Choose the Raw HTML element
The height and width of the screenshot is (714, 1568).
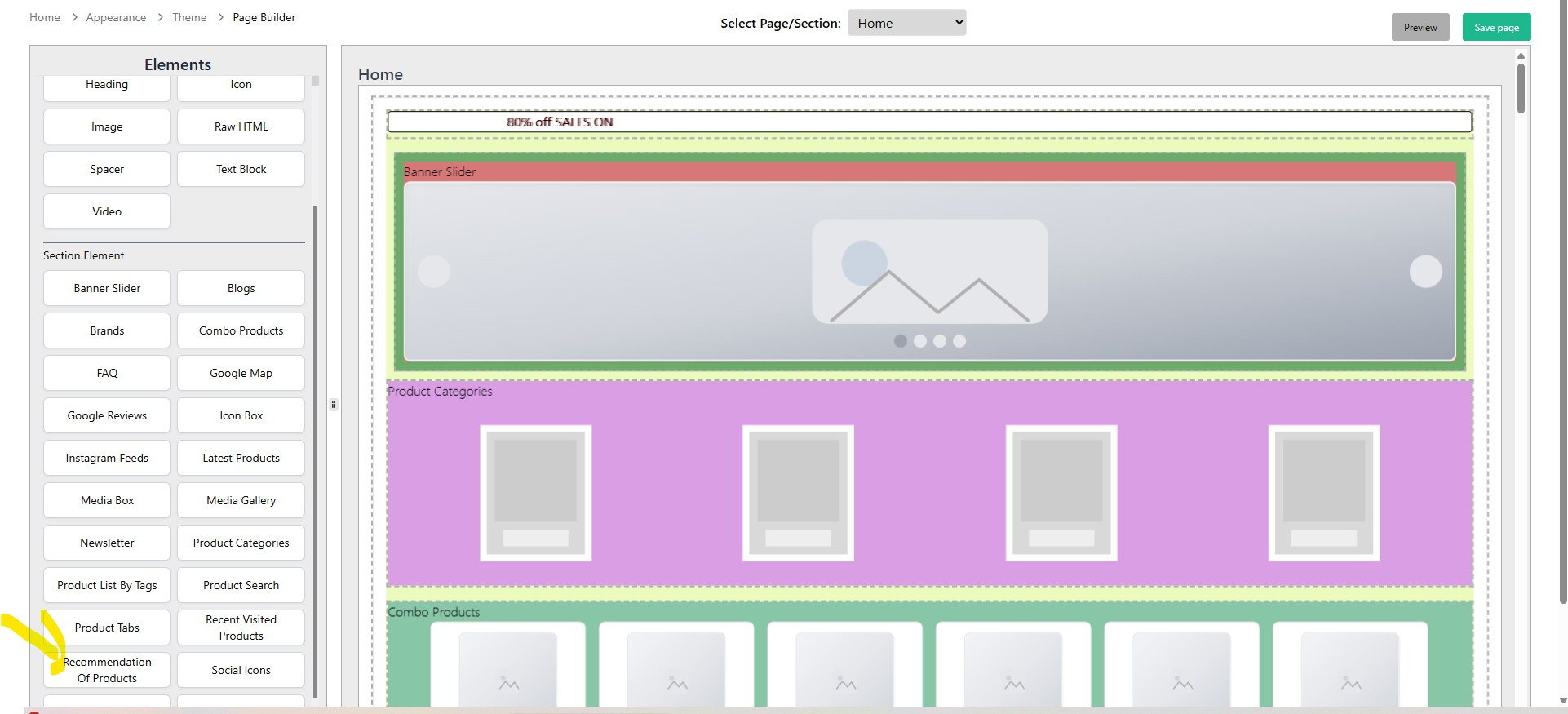pos(241,126)
